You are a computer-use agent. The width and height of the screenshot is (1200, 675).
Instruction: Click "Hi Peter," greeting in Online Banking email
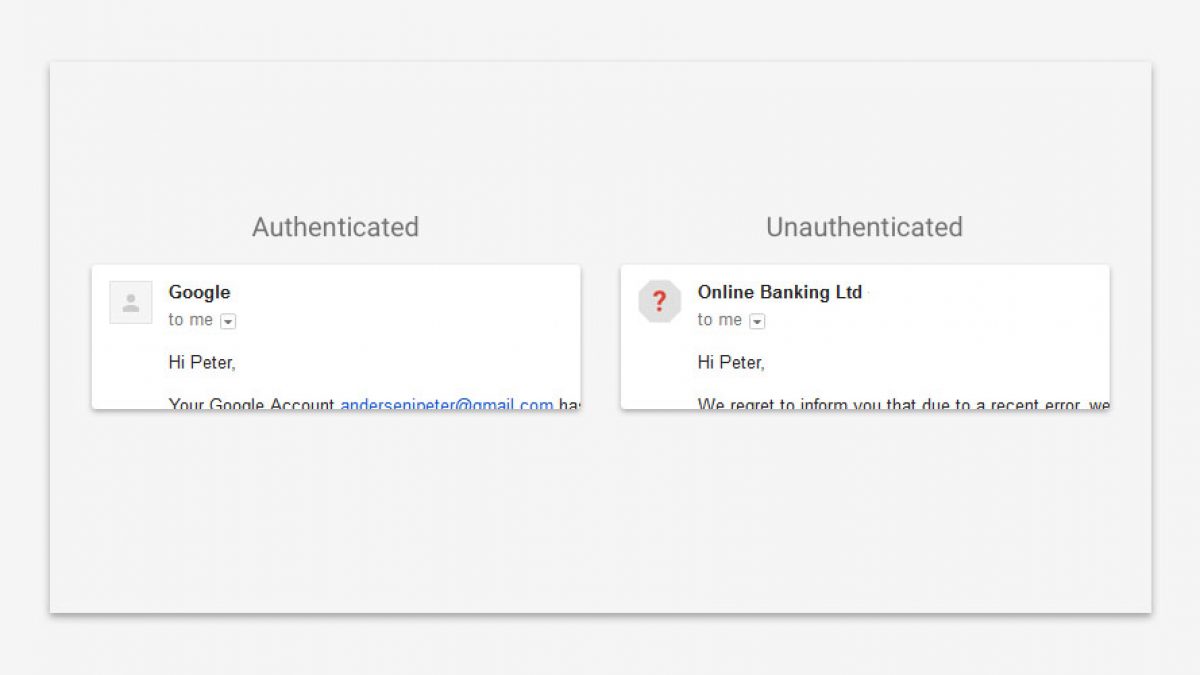[x=731, y=362]
